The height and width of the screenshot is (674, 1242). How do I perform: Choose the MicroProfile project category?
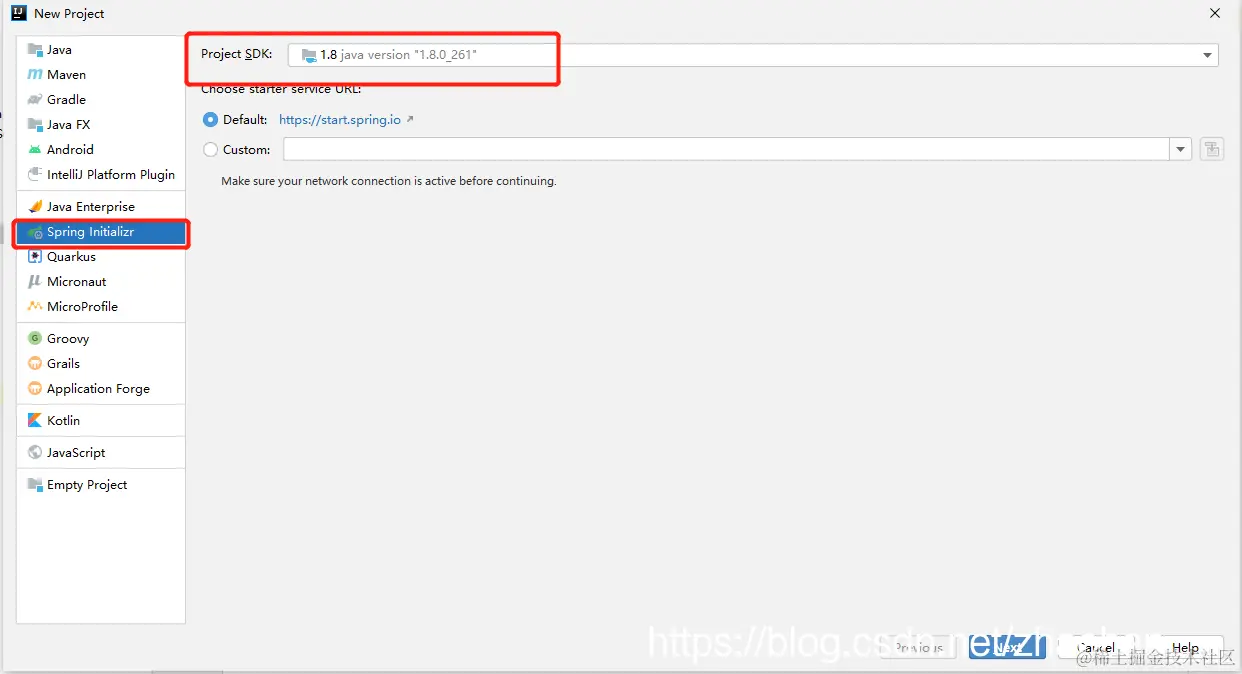[101, 307]
